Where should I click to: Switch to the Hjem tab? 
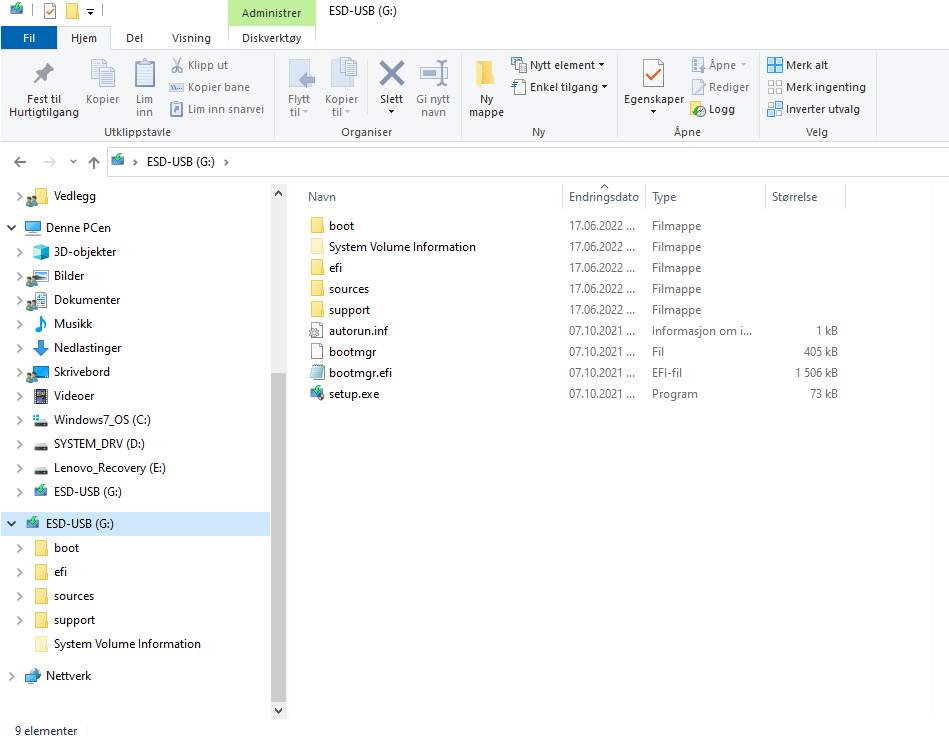tap(84, 38)
